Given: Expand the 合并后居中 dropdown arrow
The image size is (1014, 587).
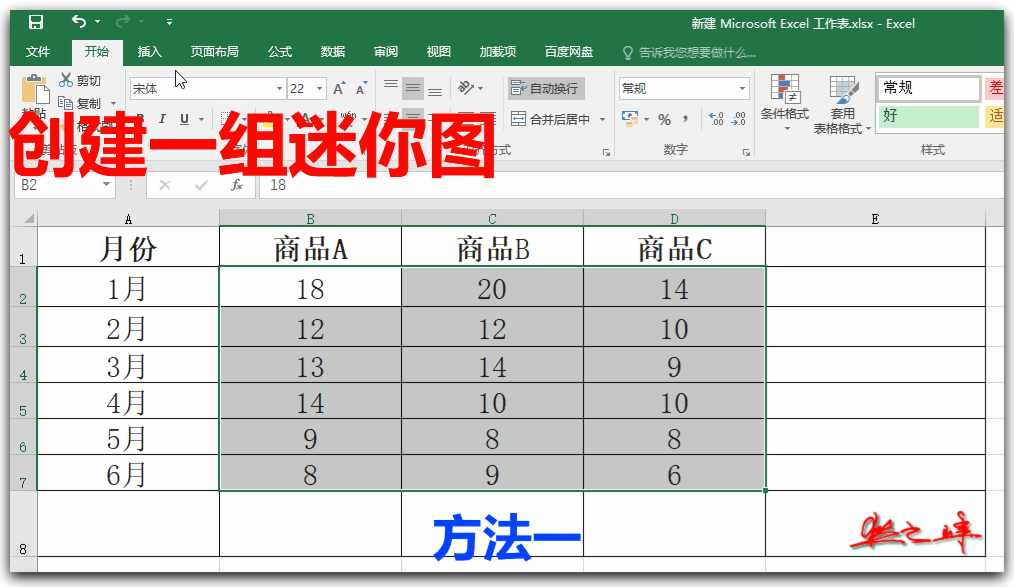Looking at the screenshot, I should tap(602, 120).
